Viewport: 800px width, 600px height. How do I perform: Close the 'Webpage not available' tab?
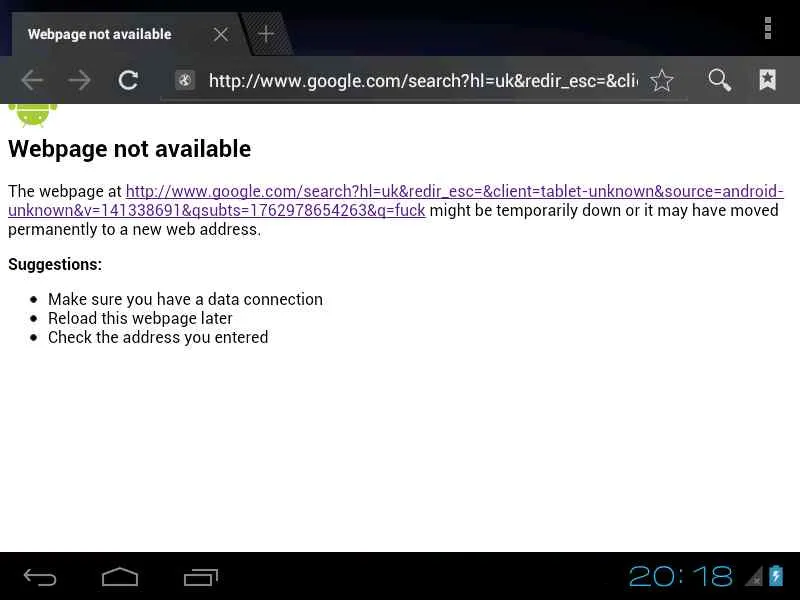pyautogui.click(x=220, y=34)
